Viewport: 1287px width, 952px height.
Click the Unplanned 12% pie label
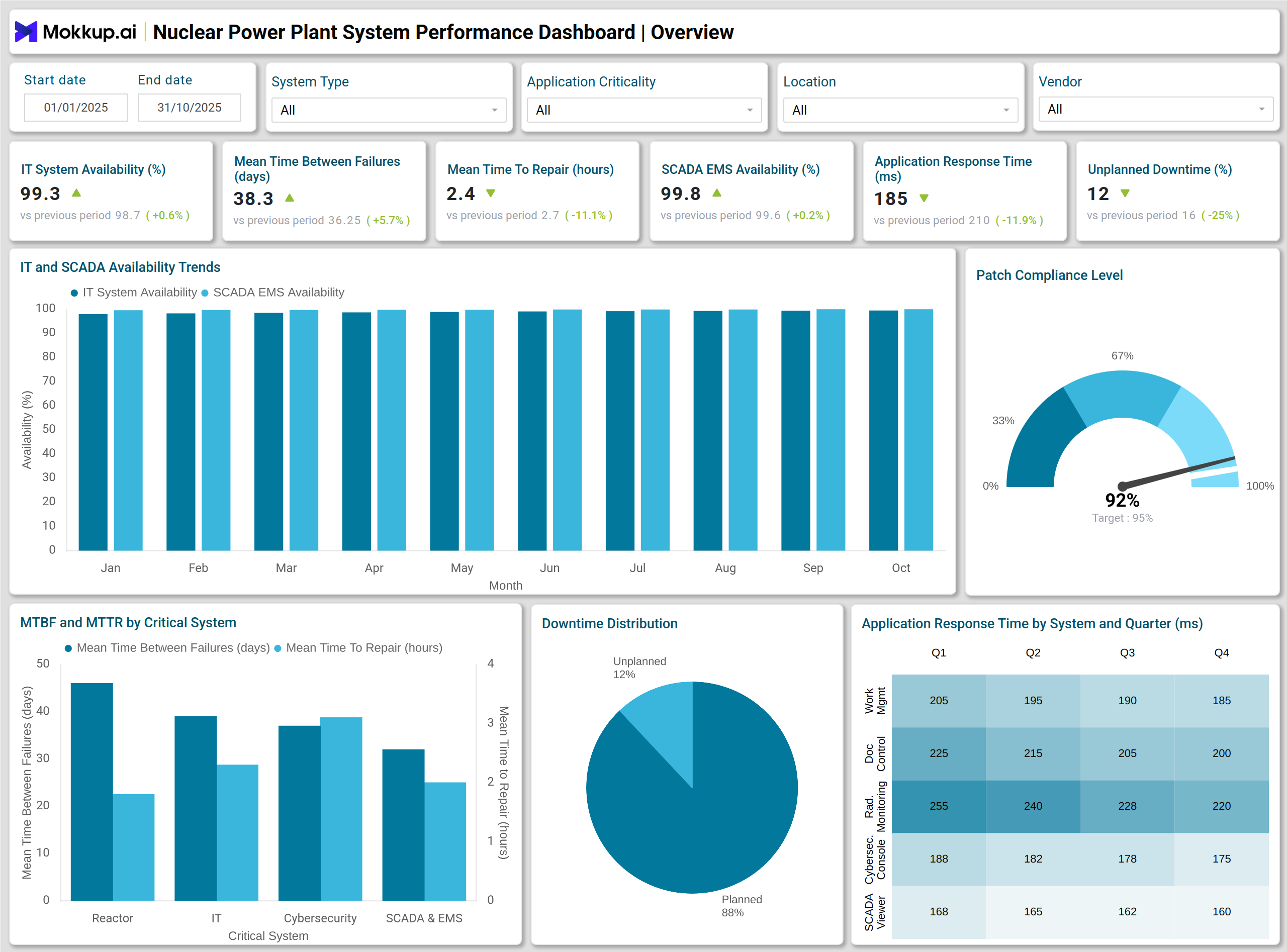(x=639, y=668)
